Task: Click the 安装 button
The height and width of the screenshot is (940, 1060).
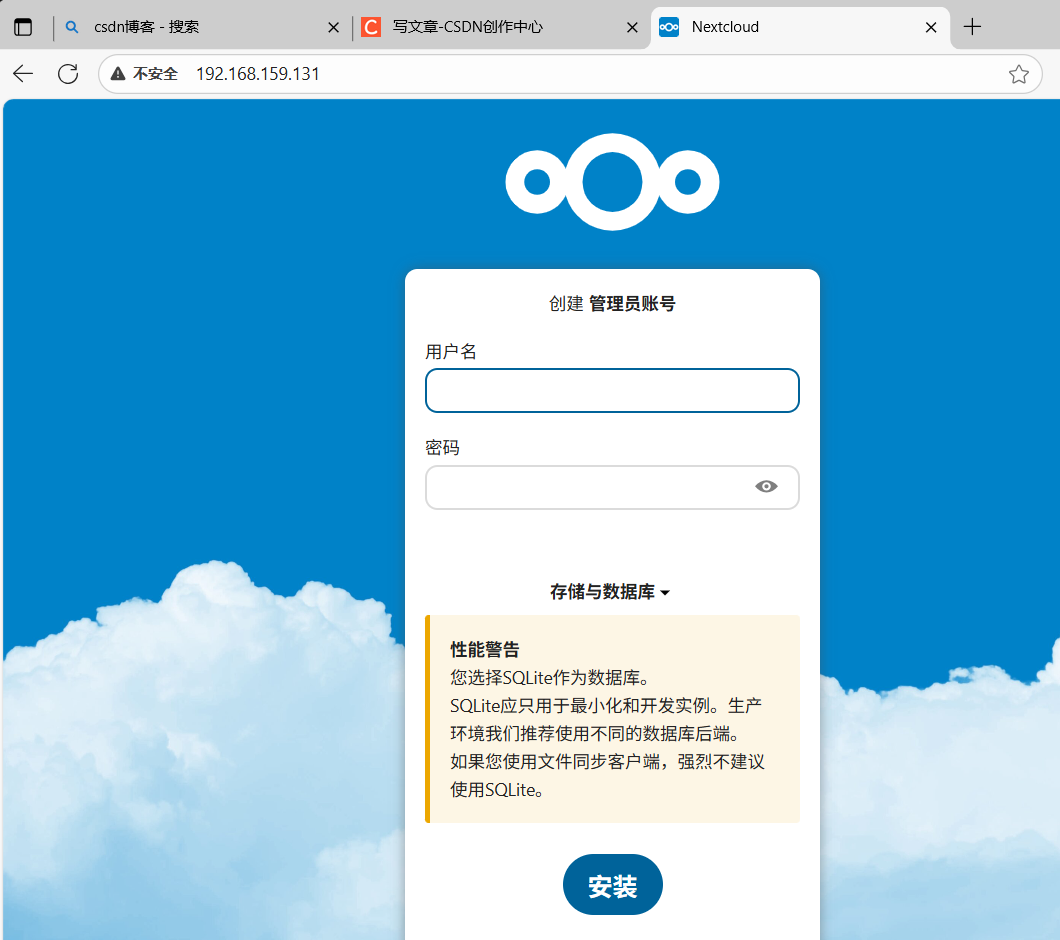Action: pos(612,885)
